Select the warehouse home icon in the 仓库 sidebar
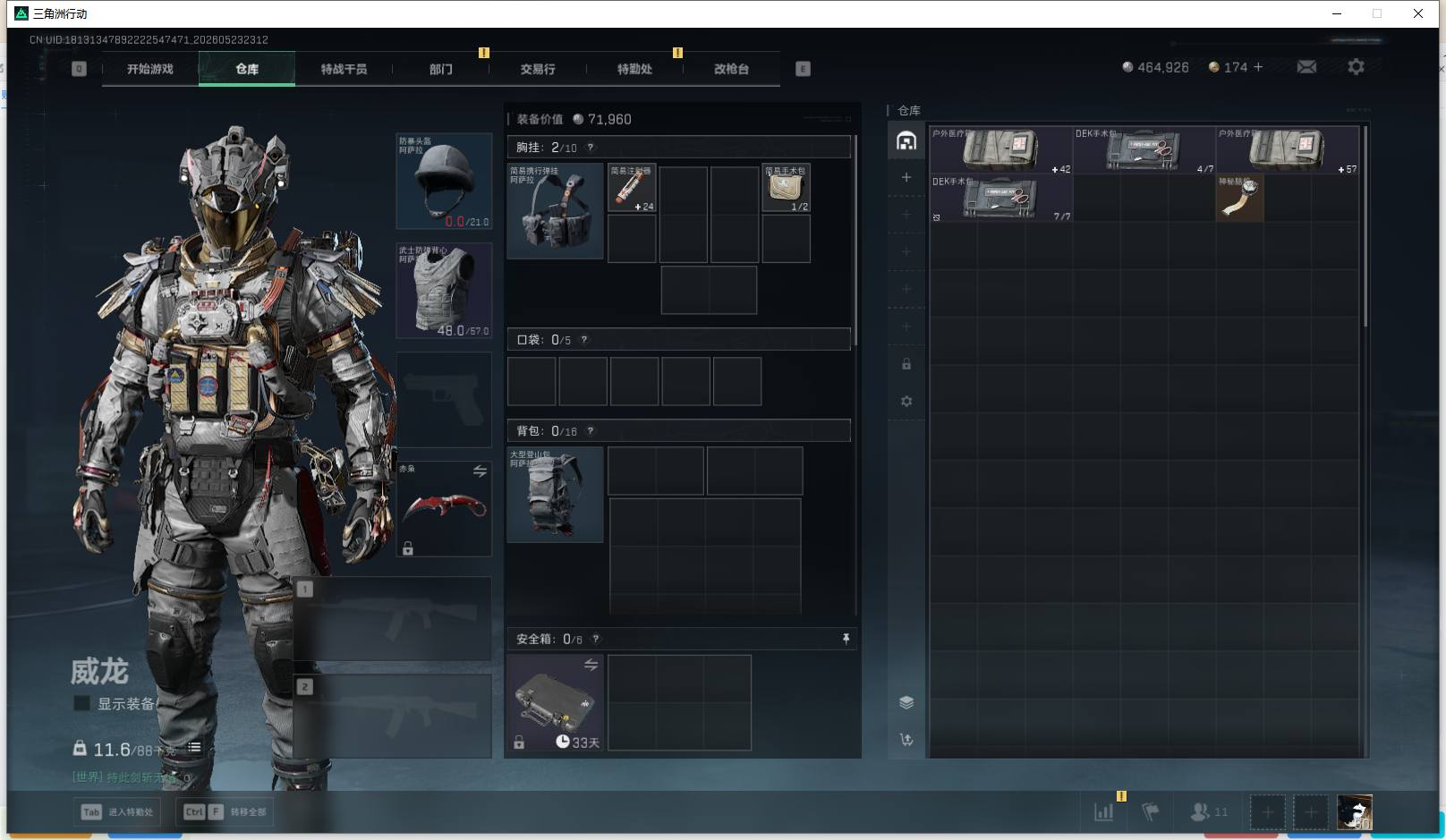The image size is (1446, 840). [906, 141]
